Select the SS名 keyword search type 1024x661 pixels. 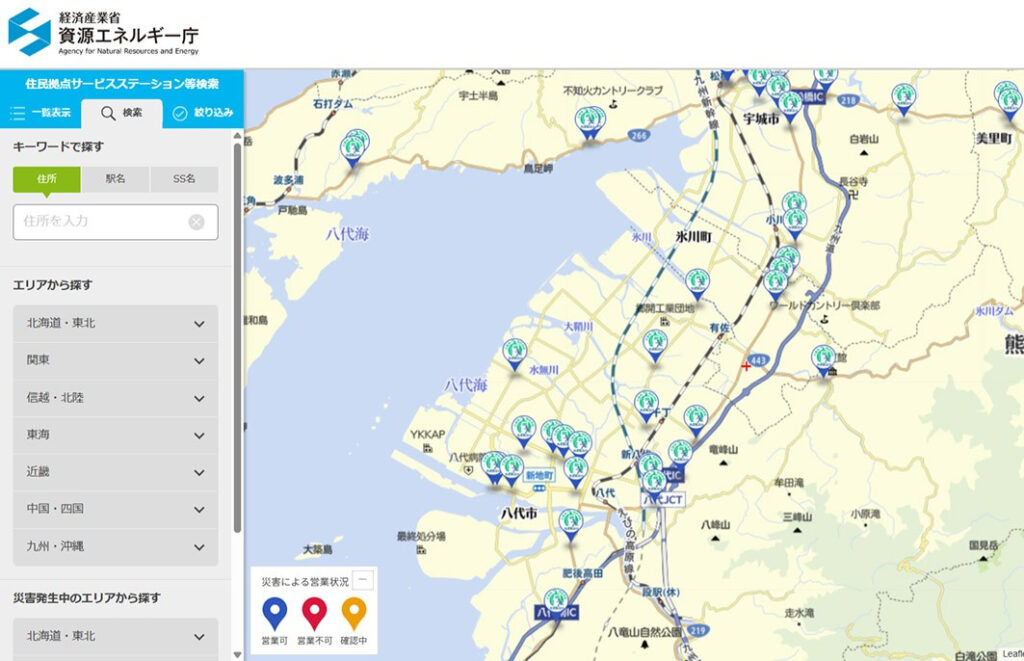(184, 179)
